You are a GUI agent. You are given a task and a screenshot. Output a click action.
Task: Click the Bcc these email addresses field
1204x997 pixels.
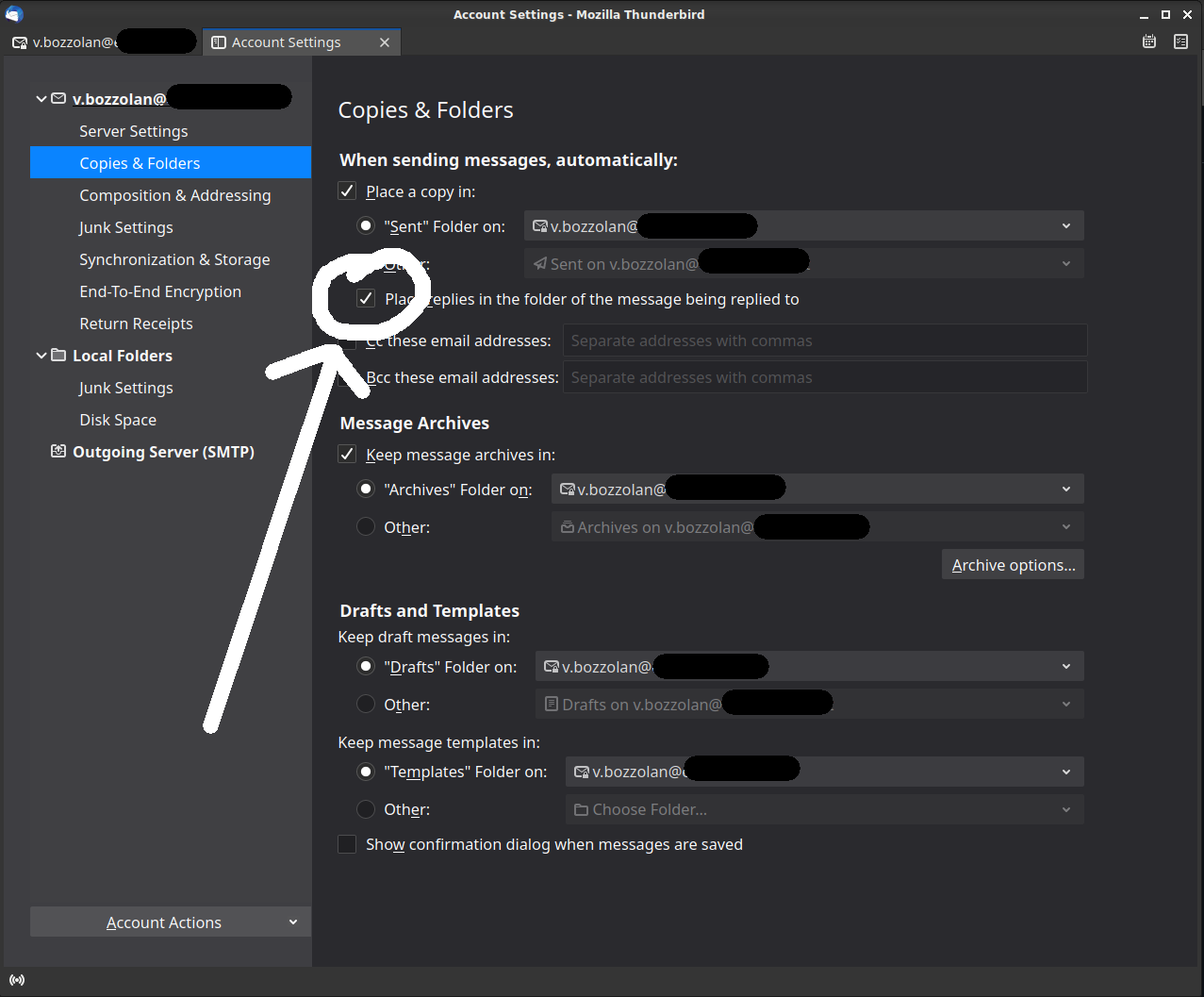pyautogui.click(x=825, y=377)
